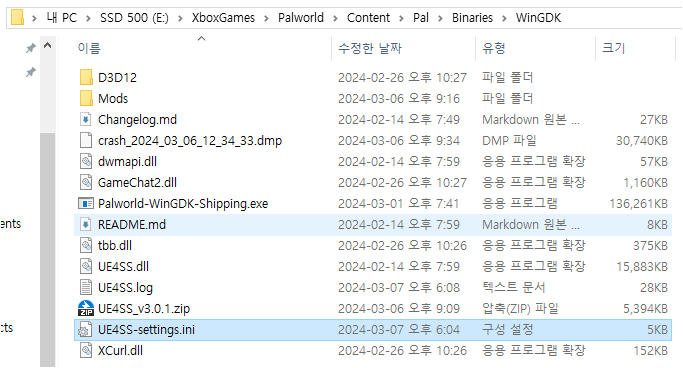The image size is (683, 368).
Task: Select UE4SS_v3.0.1.zip file name
Action: [x=144, y=309]
